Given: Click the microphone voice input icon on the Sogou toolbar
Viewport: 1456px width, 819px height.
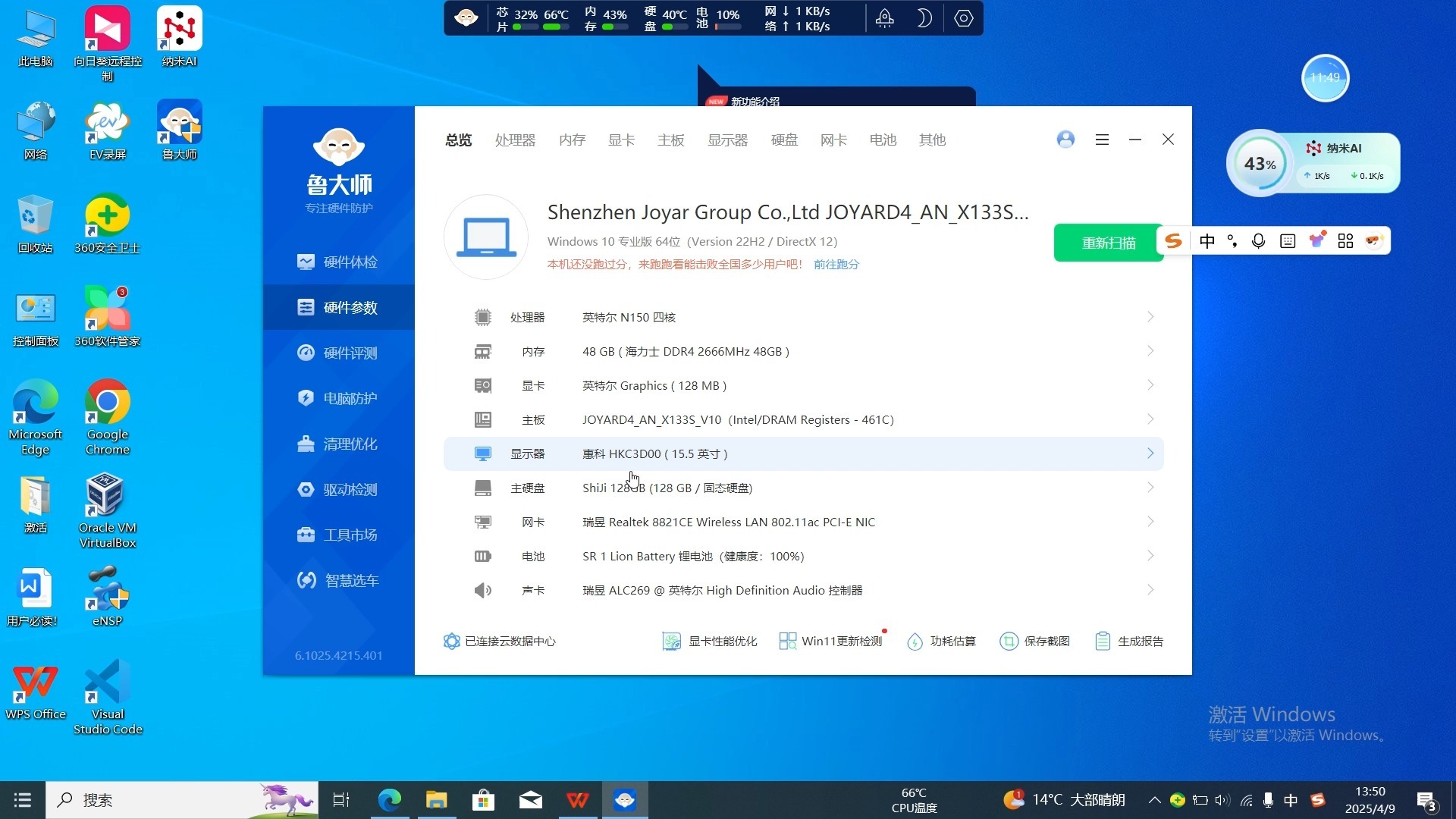Looking at the screenshot, I should point(1259,241).
